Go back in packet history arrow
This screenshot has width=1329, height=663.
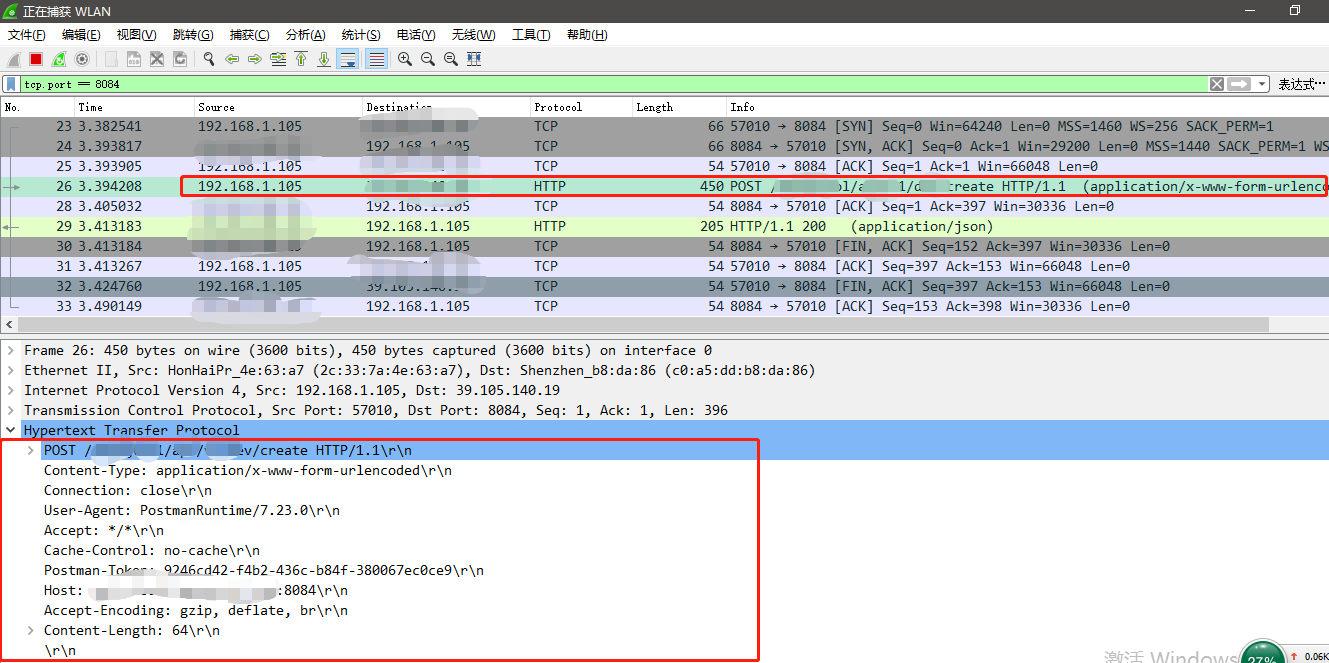point(232,59)
